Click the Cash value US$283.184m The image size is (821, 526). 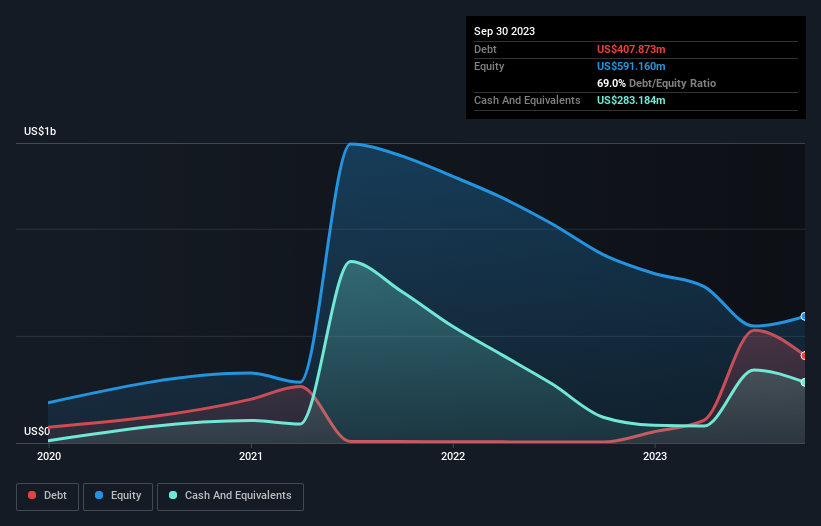pyautogui.click(x=631, y=100)
